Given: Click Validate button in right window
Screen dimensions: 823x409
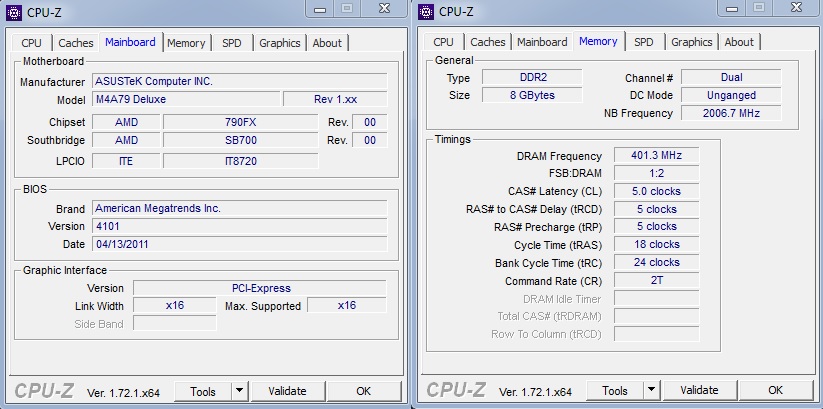Looking at the screenshot, I should 699,391.
